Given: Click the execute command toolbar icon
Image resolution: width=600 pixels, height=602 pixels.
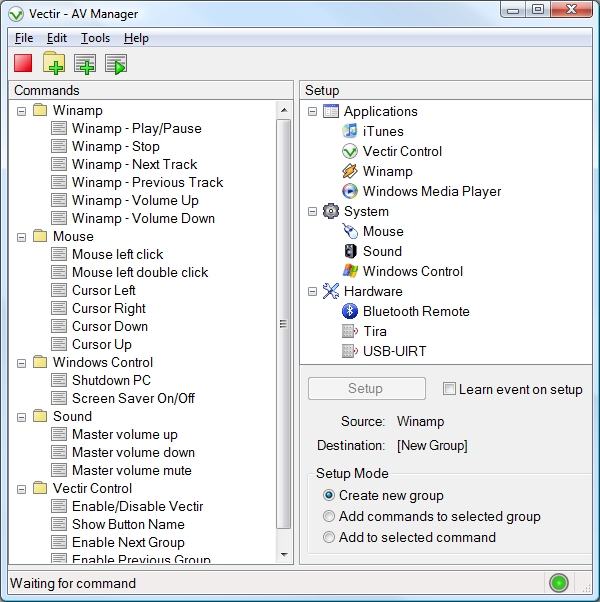Looking at the screenshot, I should point(116,64).
